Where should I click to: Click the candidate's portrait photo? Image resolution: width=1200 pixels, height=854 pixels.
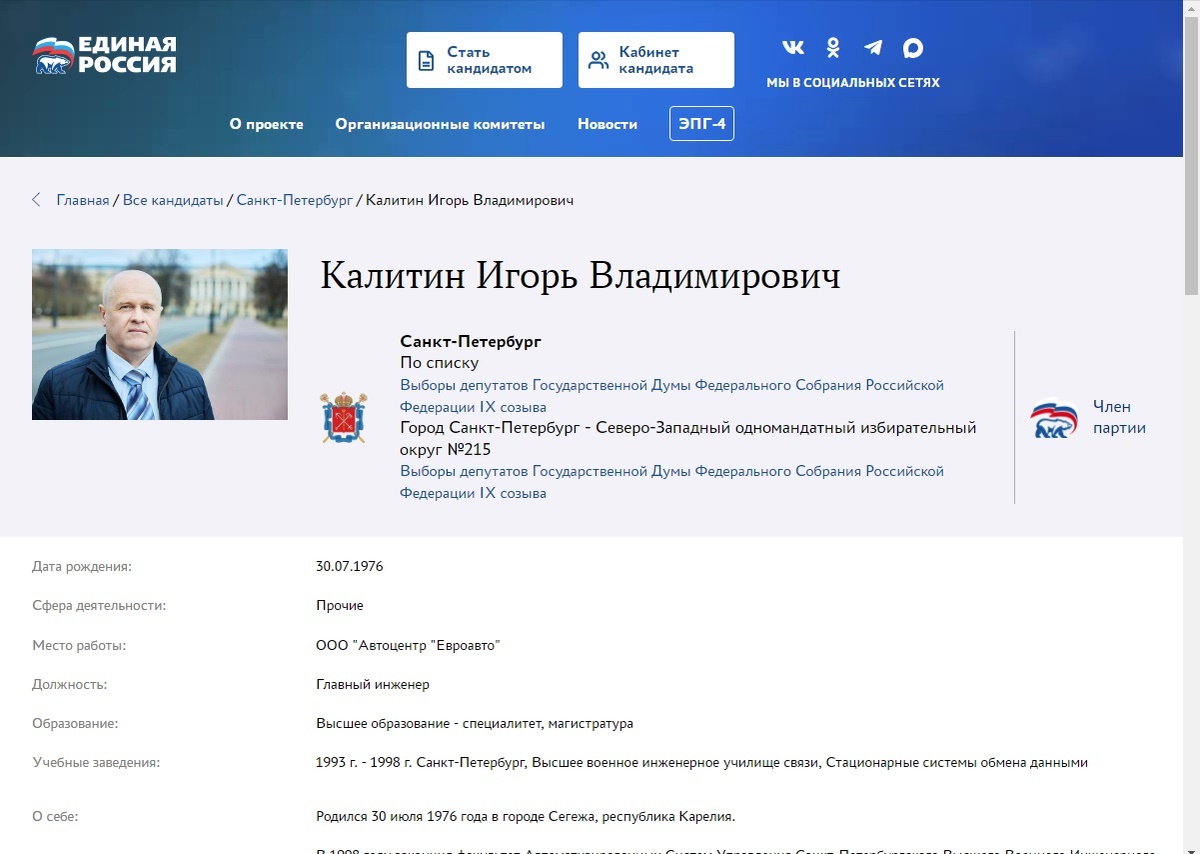[x=159, y=333]
